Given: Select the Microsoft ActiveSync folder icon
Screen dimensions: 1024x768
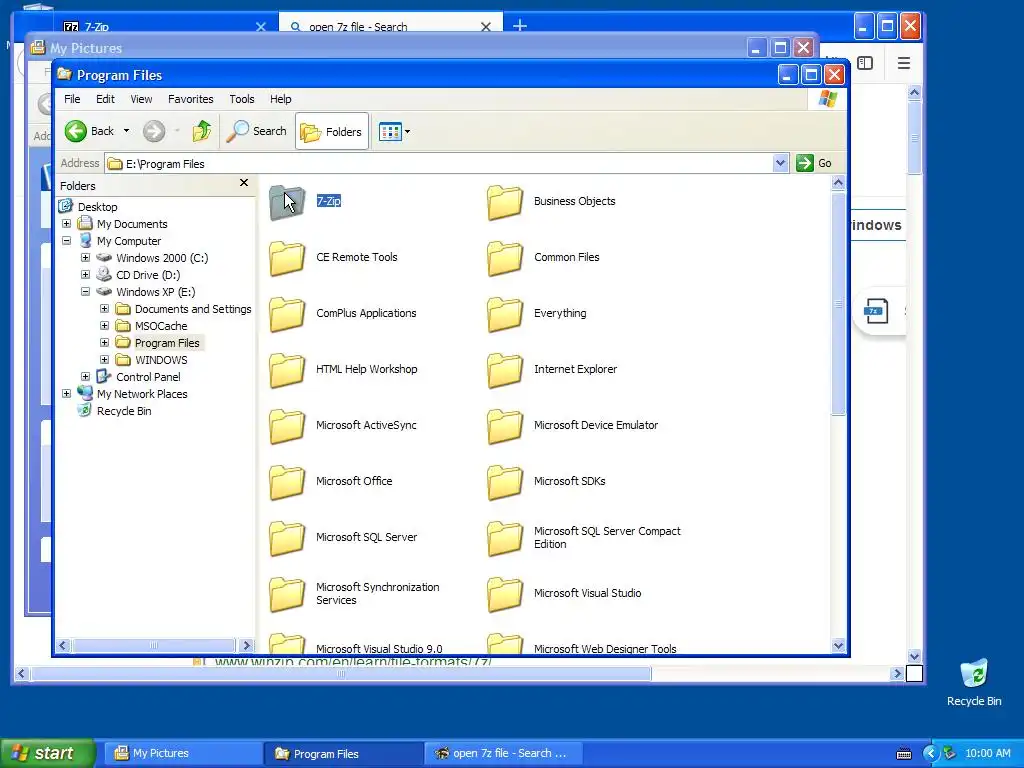Looking at the screenshot, I should pos(287,426).
